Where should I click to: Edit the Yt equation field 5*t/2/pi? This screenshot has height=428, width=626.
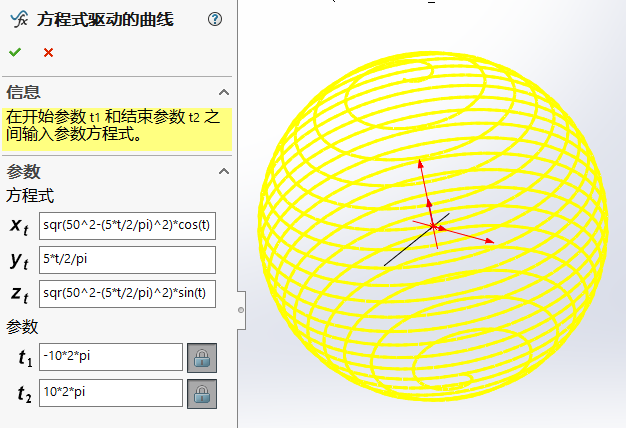click(x=127, y=260)
